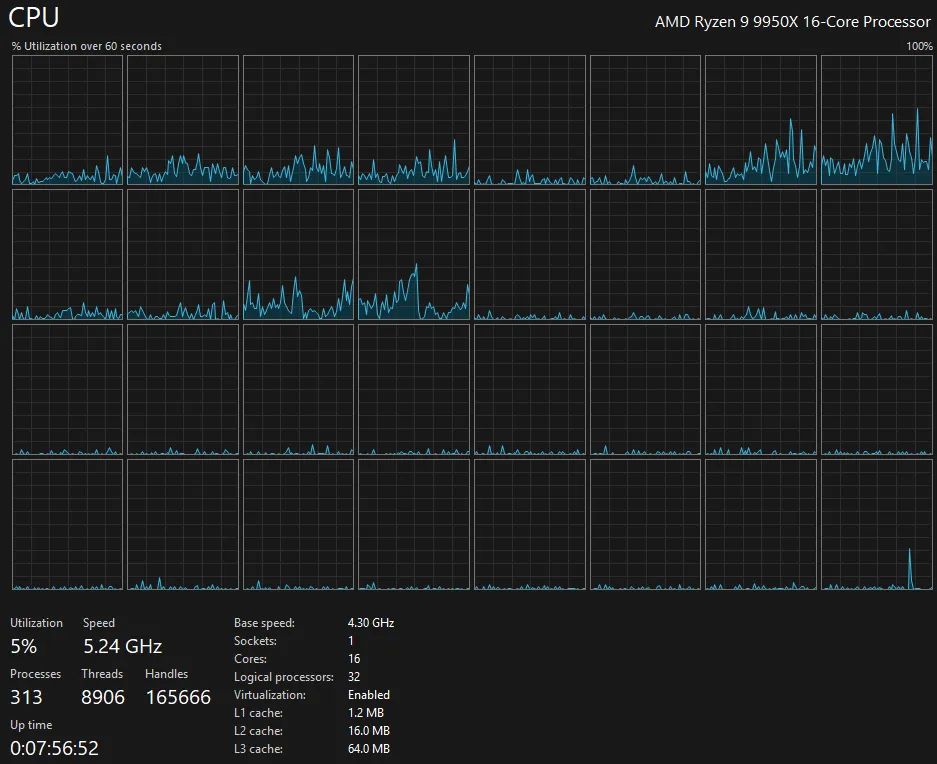Click the first graph in the third row
The image size is (937, 764).
coord(67,390)
